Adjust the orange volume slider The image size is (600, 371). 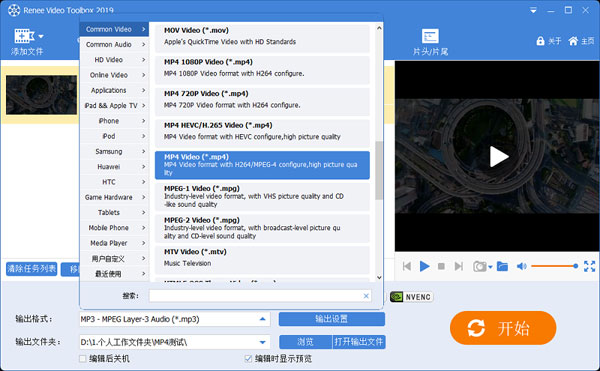(x=554, y=266)
